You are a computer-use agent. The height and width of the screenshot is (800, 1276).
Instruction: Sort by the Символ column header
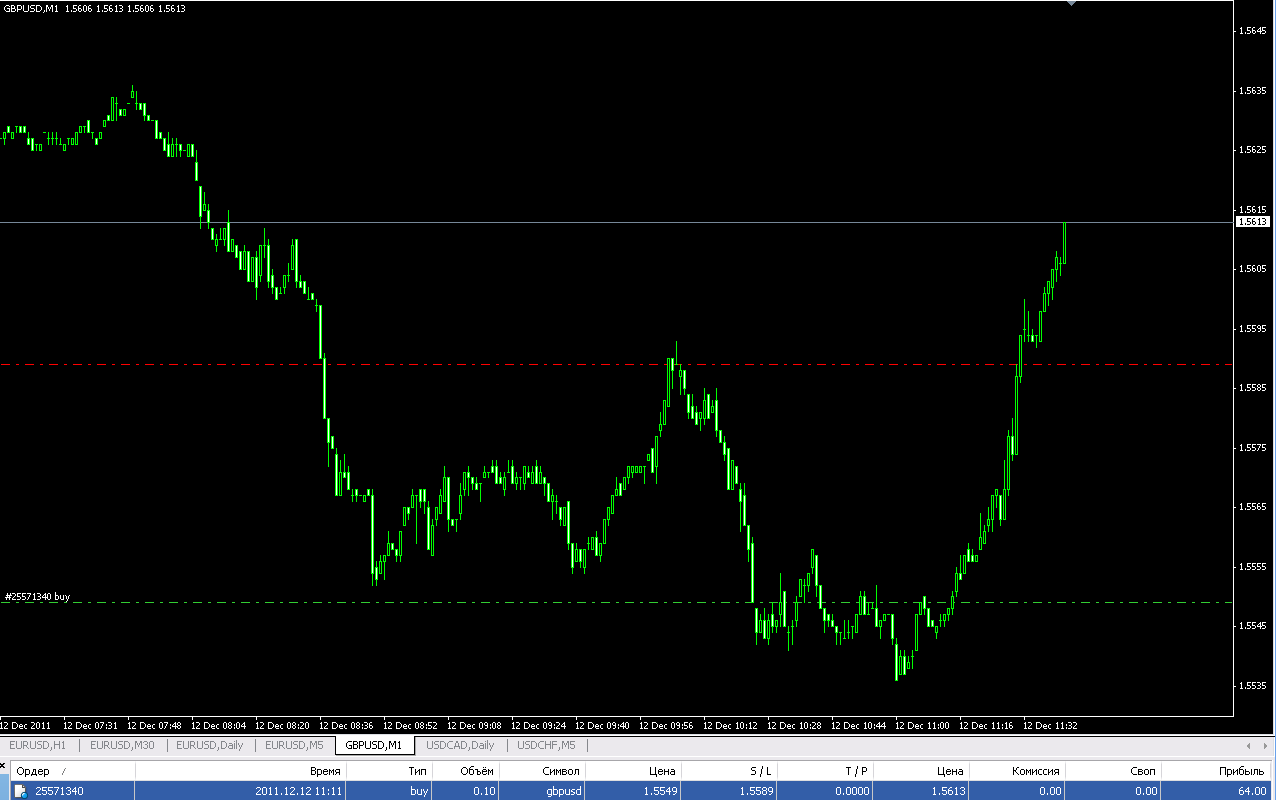pos(542,771)
